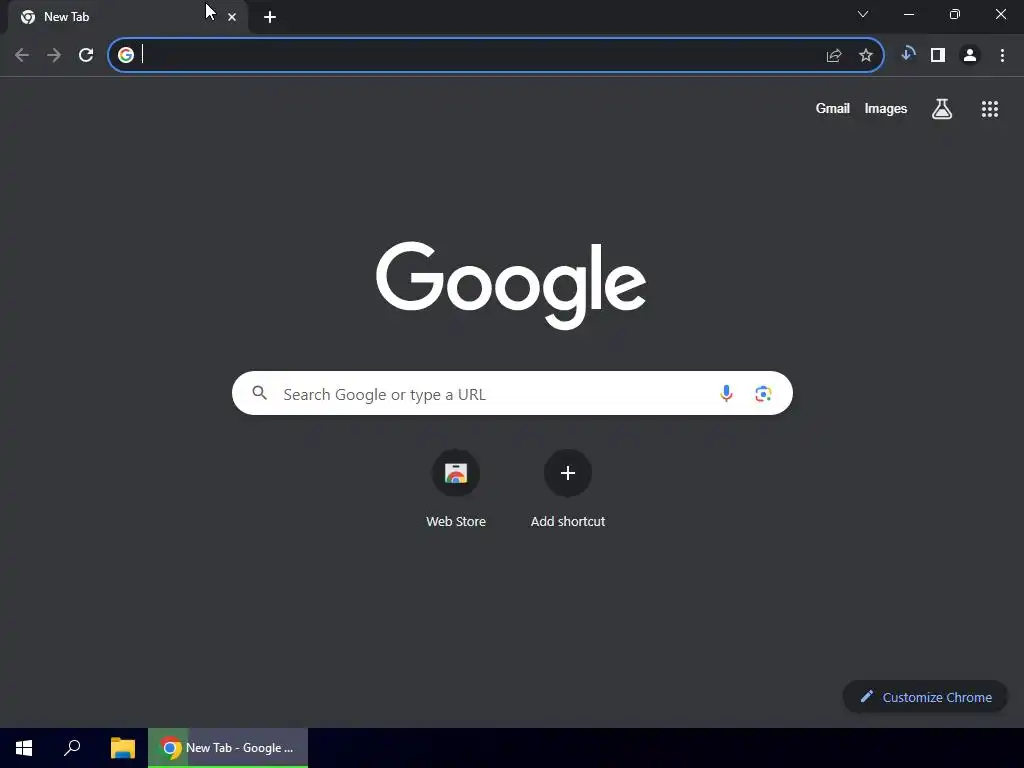The image size is (1024, 768).
Task: Open the Search Labs flask icon
Action: tap(941, 108)
